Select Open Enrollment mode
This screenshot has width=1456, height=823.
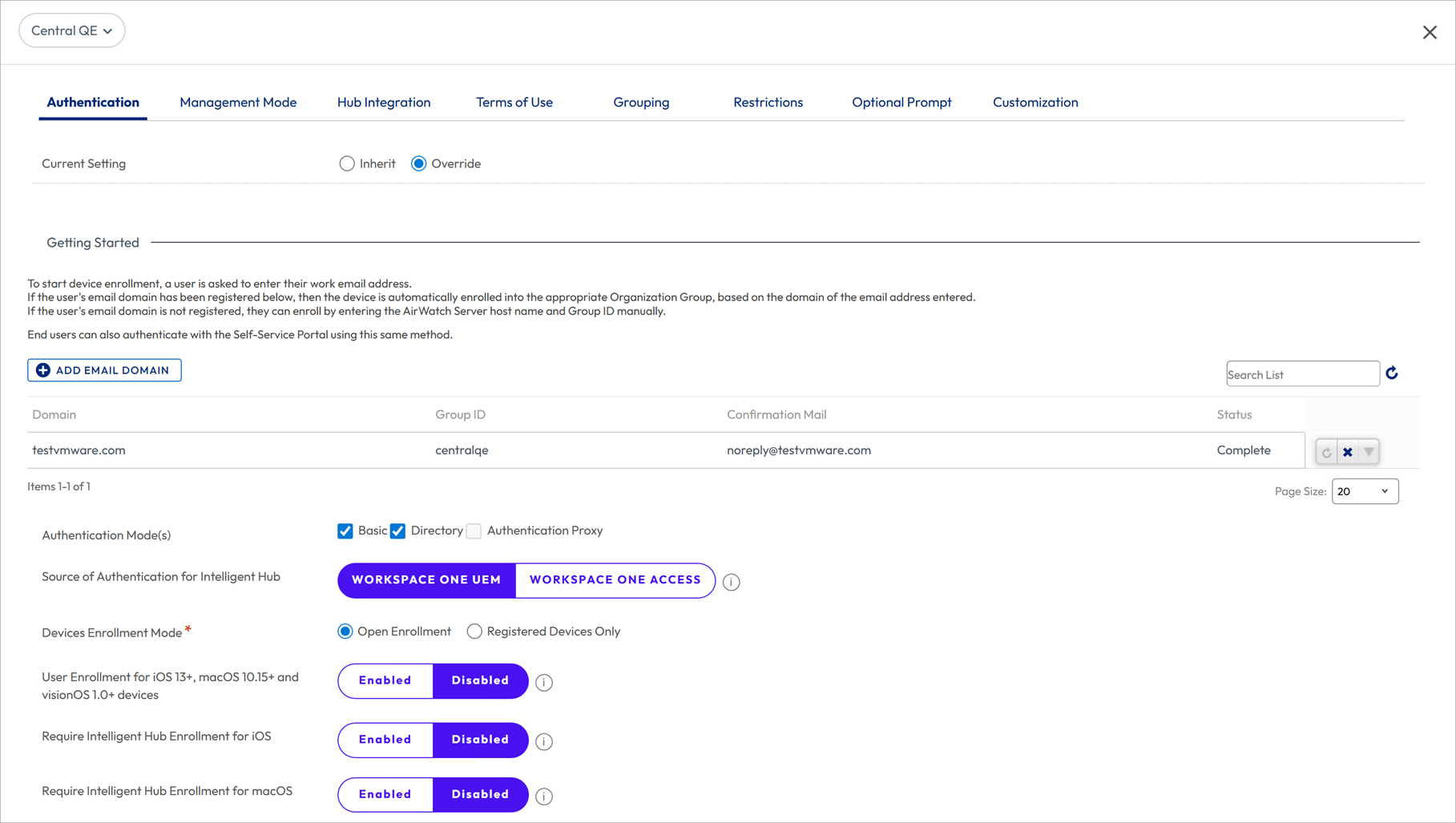click(345, 631)
